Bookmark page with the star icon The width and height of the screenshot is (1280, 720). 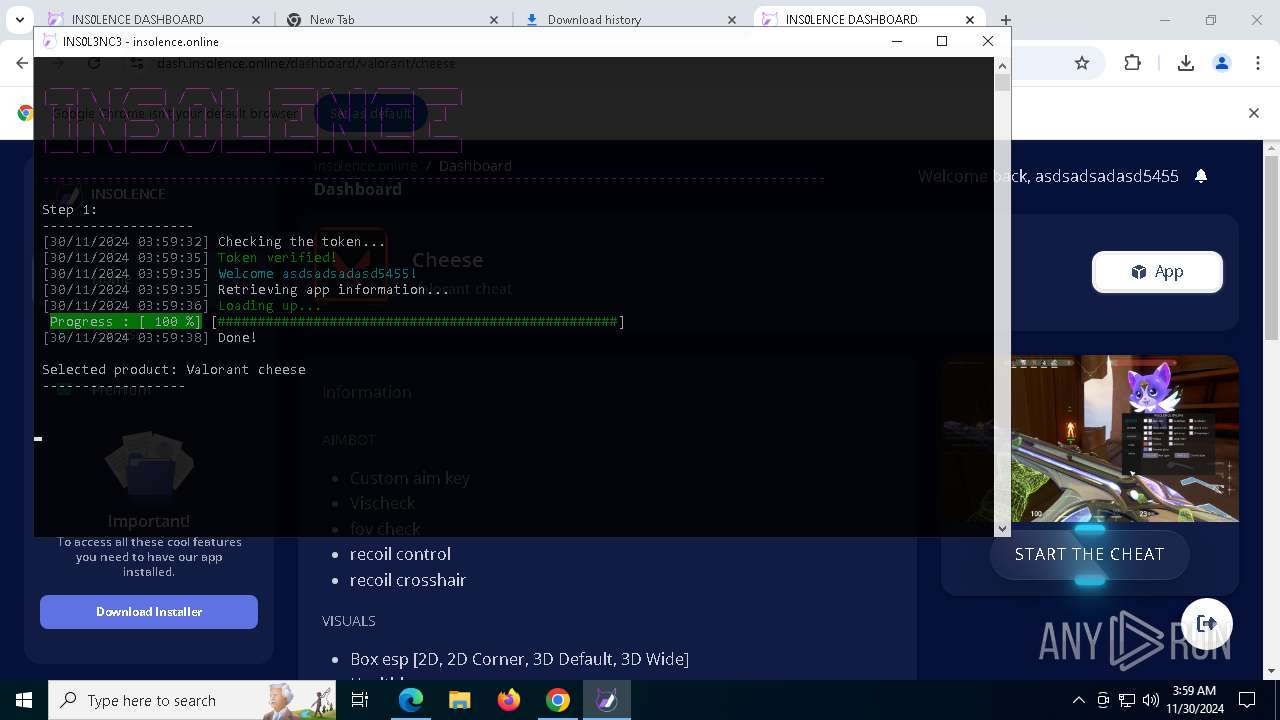click(1082, 63)
